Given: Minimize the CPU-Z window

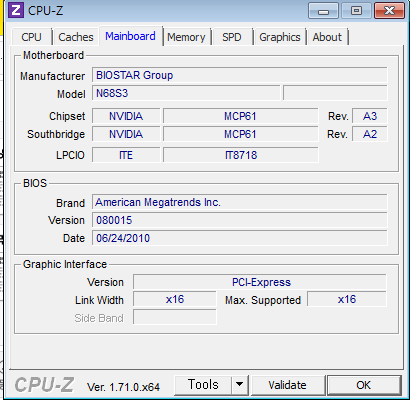Looking at the screenshot, I should (323, 11).
